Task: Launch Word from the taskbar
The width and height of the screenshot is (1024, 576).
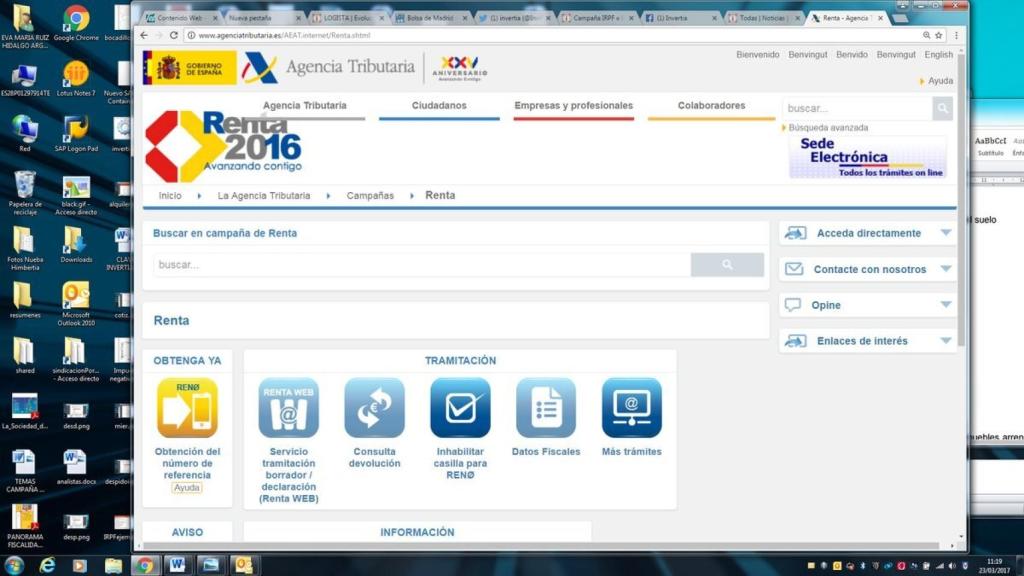Action: coord(178,565)
